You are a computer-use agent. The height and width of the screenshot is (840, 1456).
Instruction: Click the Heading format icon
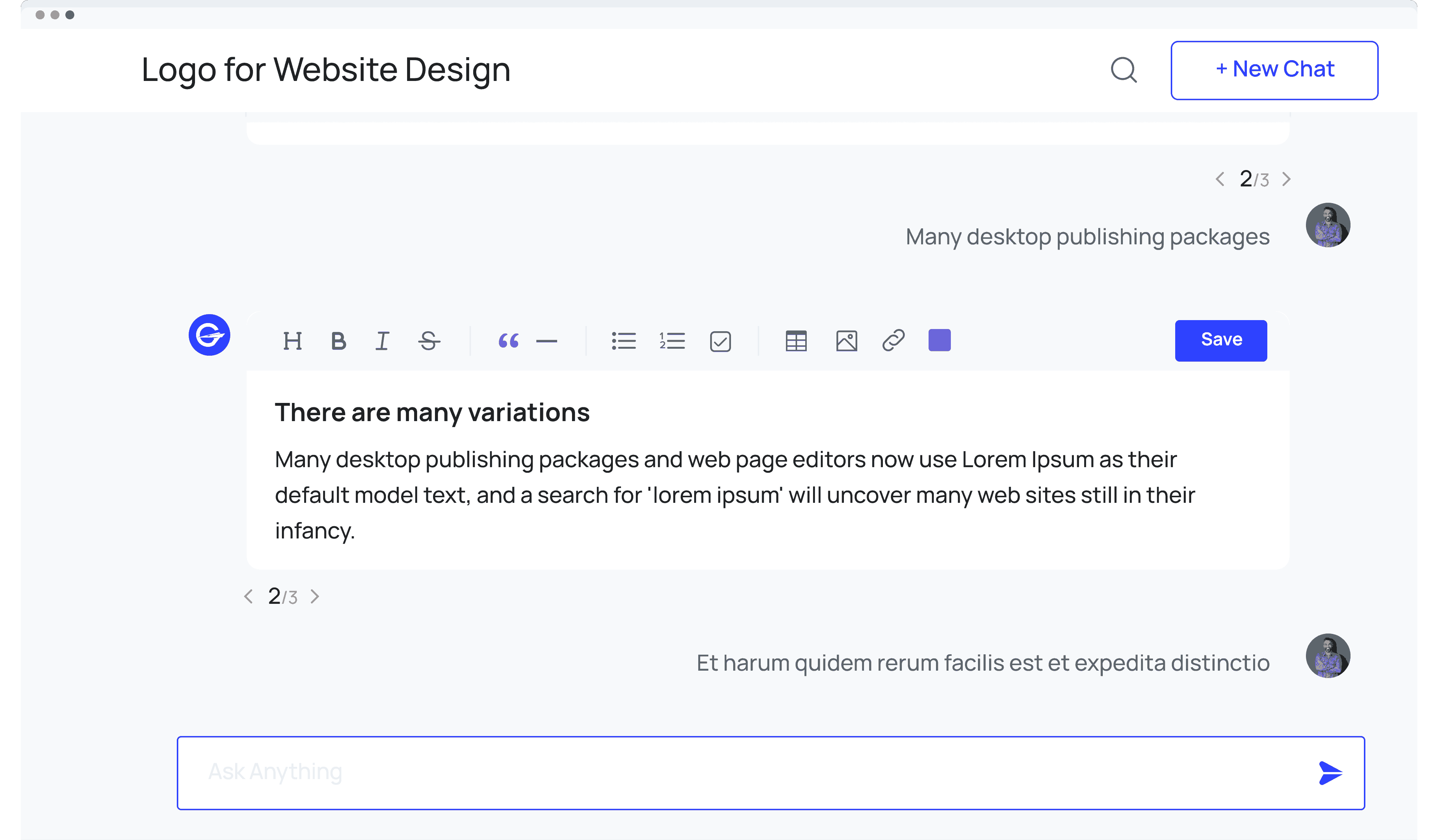point(292,341)
